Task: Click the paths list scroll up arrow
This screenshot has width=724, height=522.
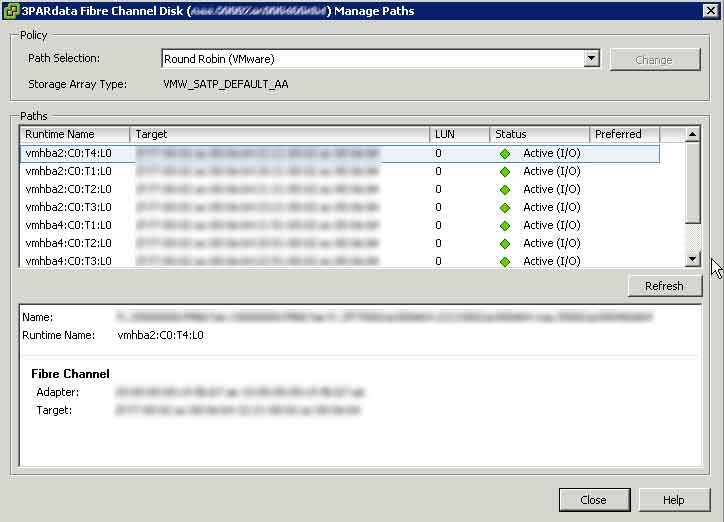Action: tap(692, 134)
